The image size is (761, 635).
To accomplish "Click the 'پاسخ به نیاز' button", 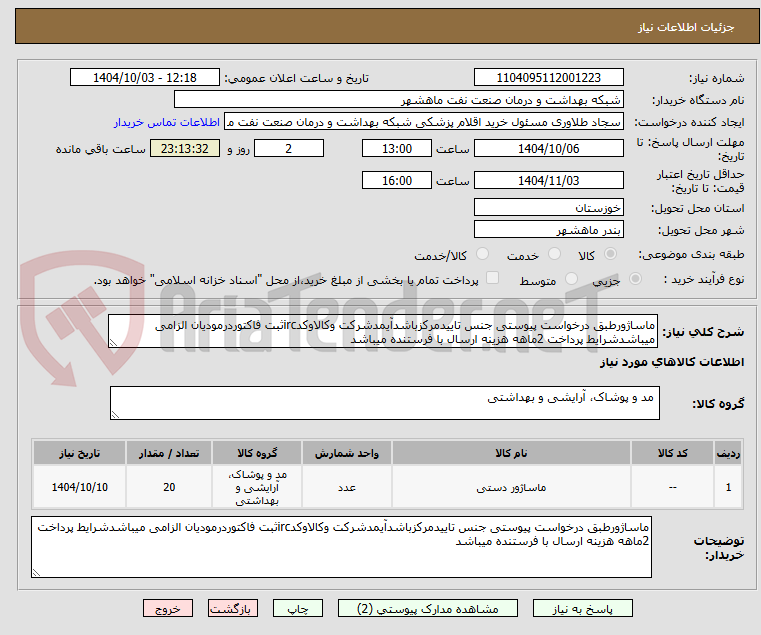I will (x=582, y=608).
